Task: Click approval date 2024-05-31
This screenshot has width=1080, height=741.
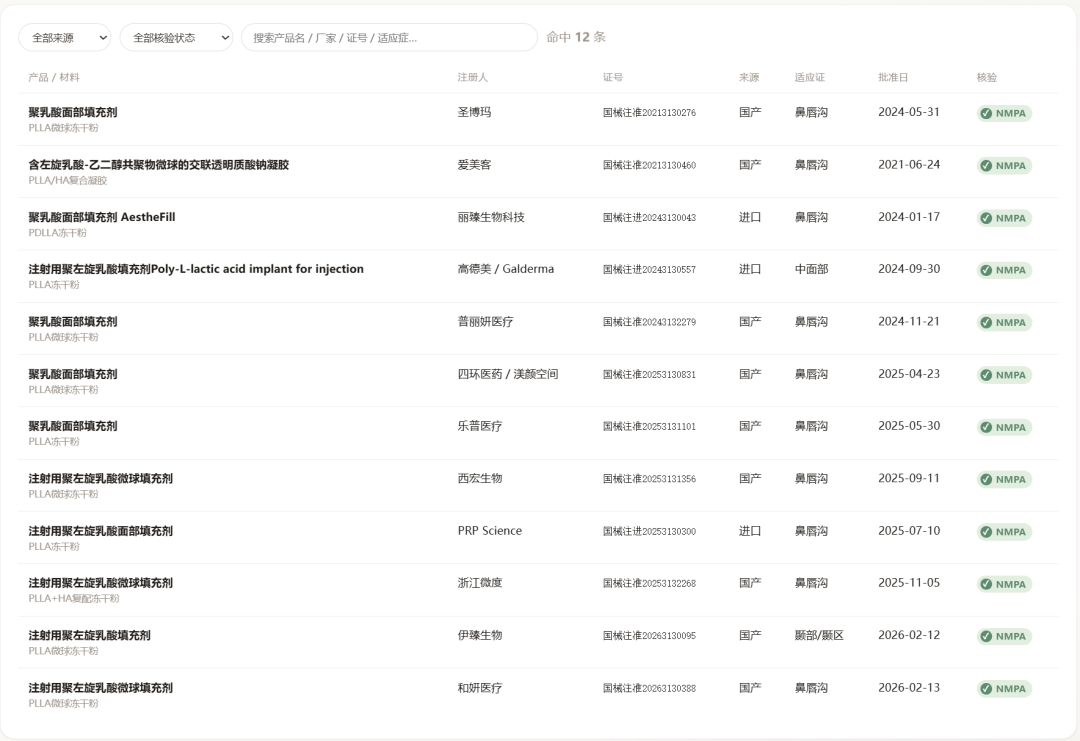Action: pos(909,112)
